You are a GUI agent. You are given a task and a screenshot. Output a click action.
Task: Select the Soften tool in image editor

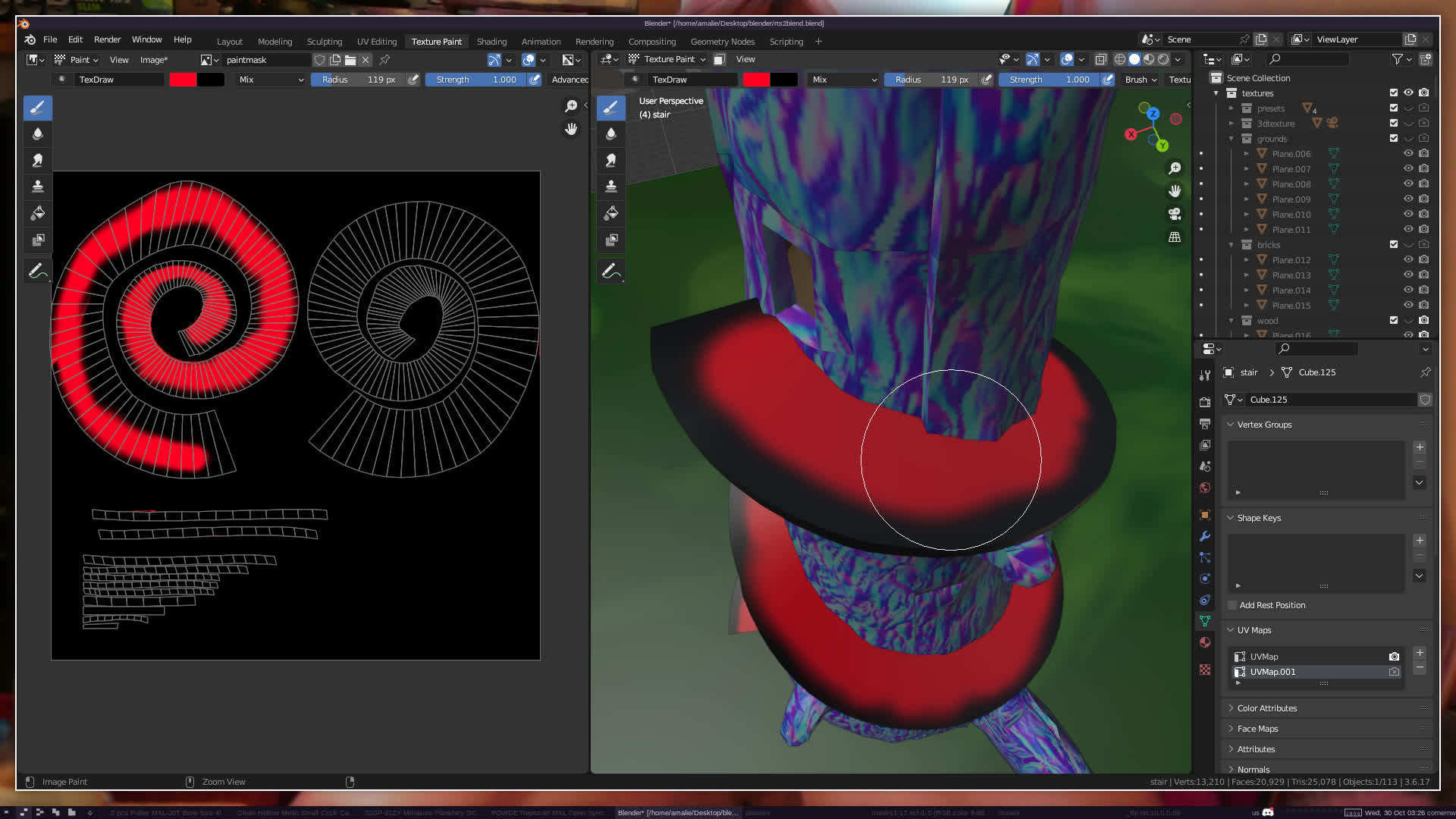(x=37, y=134)
